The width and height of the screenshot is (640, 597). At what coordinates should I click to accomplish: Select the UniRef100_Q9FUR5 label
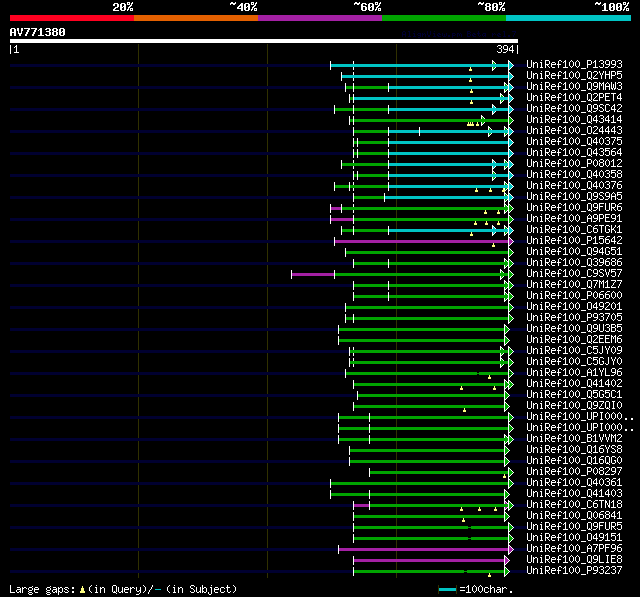tap(574, 527)
